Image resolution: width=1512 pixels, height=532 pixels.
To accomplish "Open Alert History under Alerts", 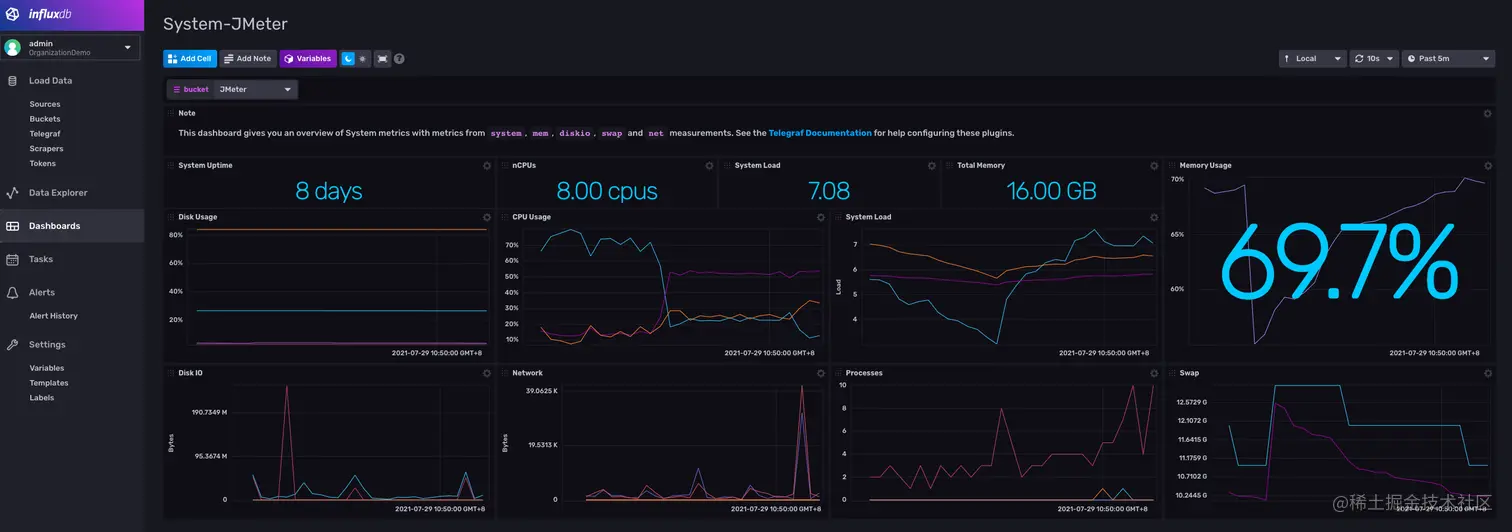I will click(53, 316).
